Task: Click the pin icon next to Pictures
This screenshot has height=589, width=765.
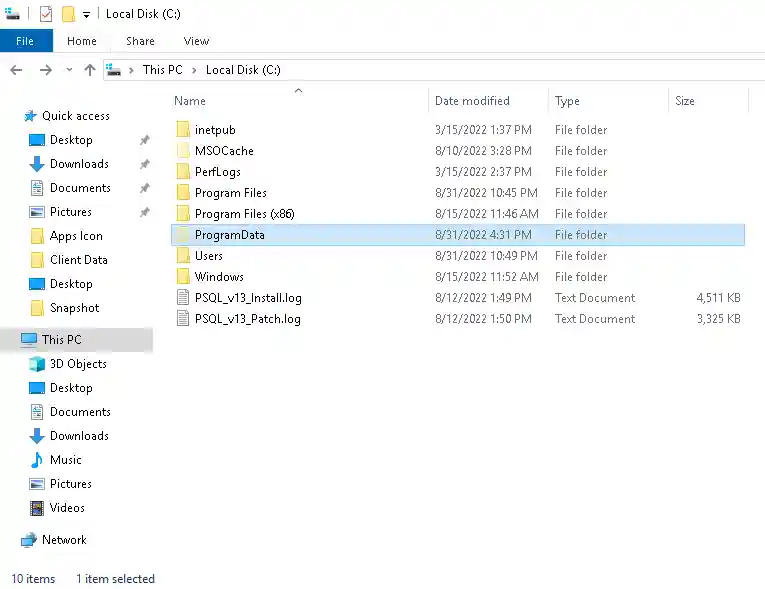Action: pyautogui.click(x=144, y=212)
